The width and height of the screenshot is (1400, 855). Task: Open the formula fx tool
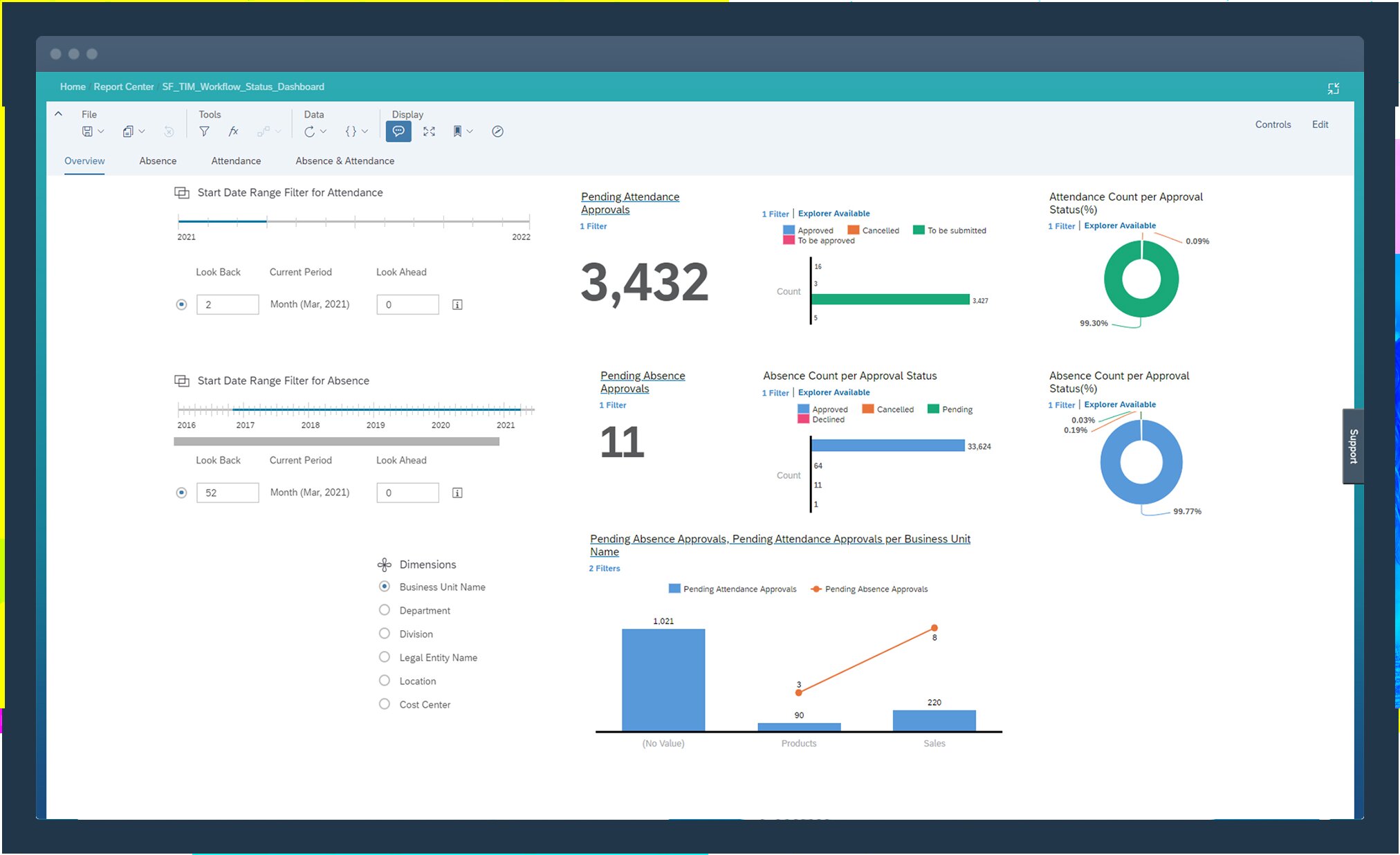point(234,131)
